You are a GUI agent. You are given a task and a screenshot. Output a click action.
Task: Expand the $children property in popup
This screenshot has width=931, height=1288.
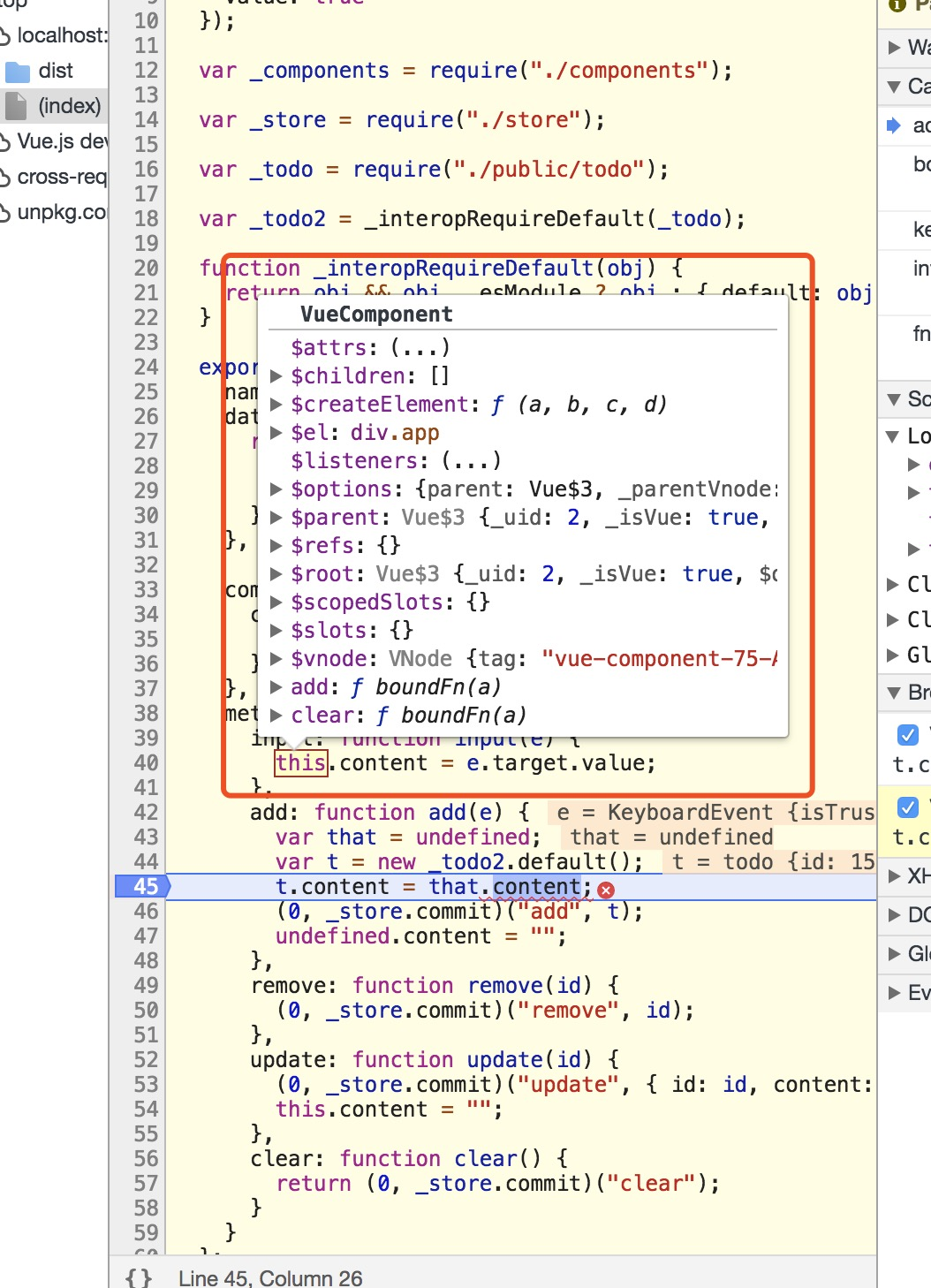(276, 376)
